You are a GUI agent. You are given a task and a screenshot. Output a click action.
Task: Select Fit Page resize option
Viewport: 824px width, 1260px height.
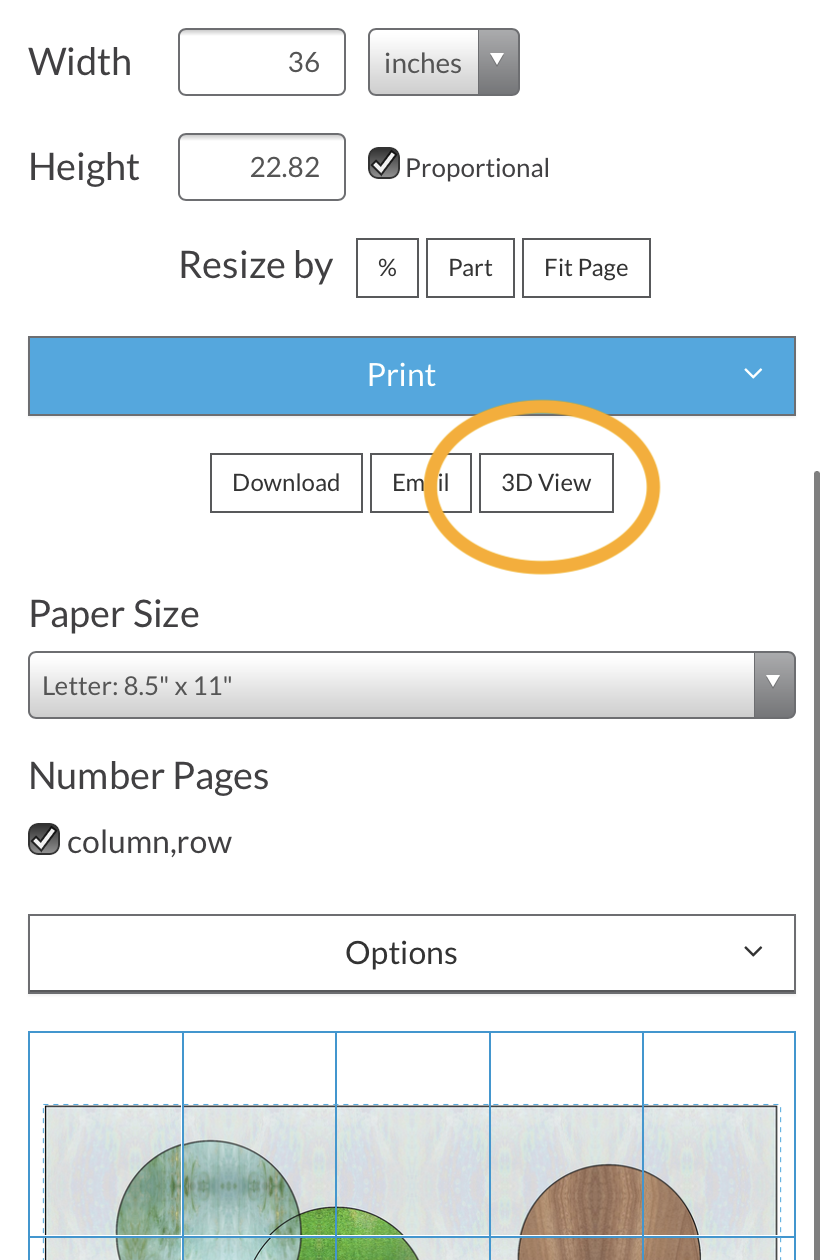point(586,268)
